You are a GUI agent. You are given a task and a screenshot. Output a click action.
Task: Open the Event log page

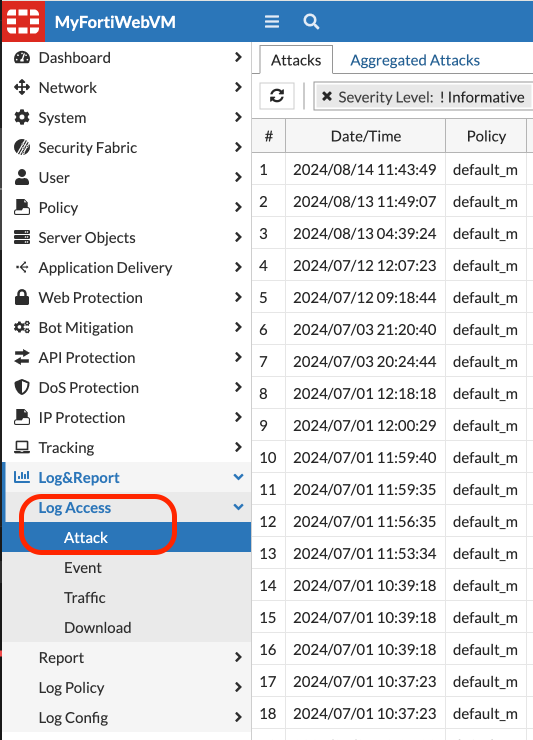tap(83, 568)
